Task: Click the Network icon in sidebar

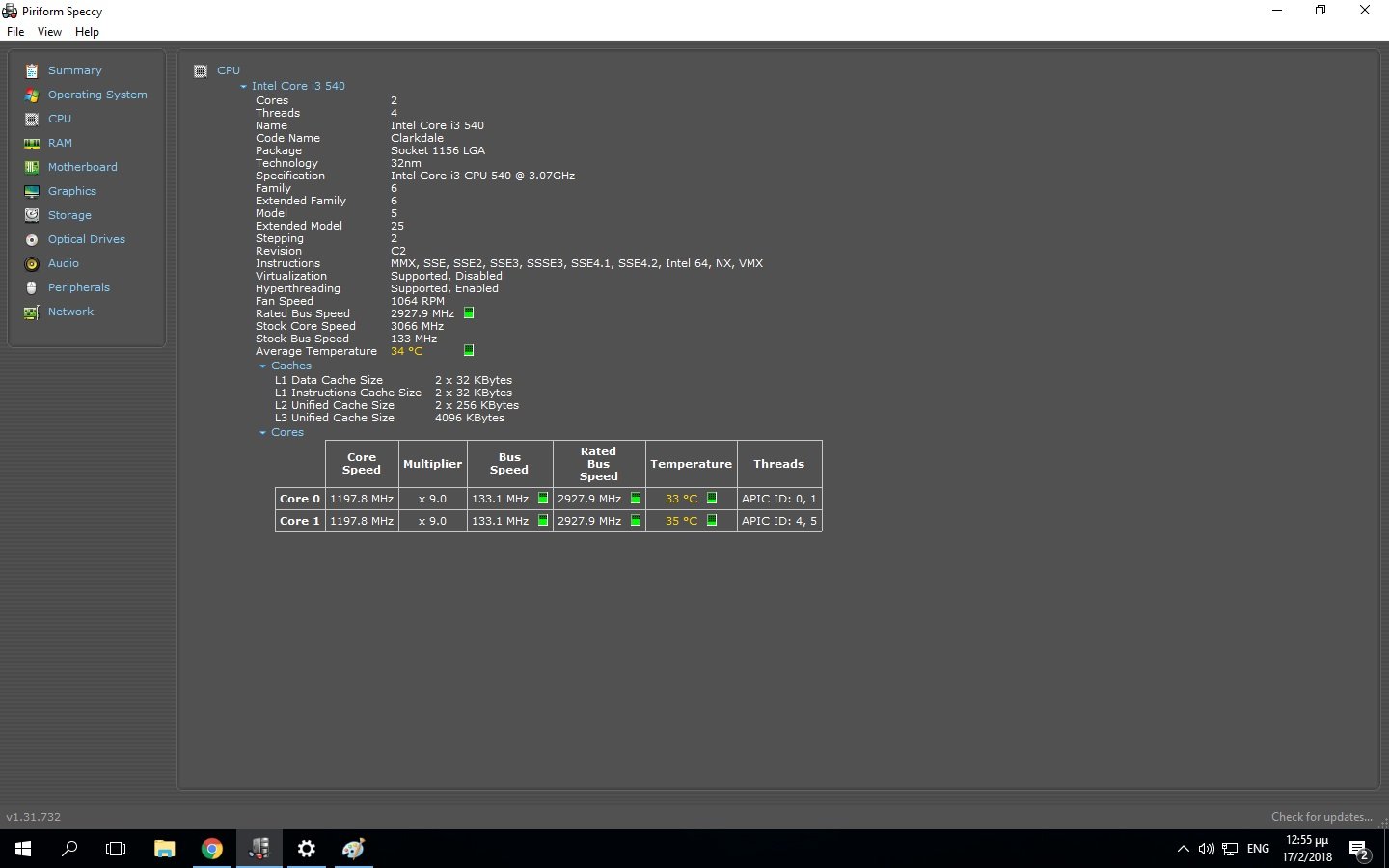Action: pos(32,312)
